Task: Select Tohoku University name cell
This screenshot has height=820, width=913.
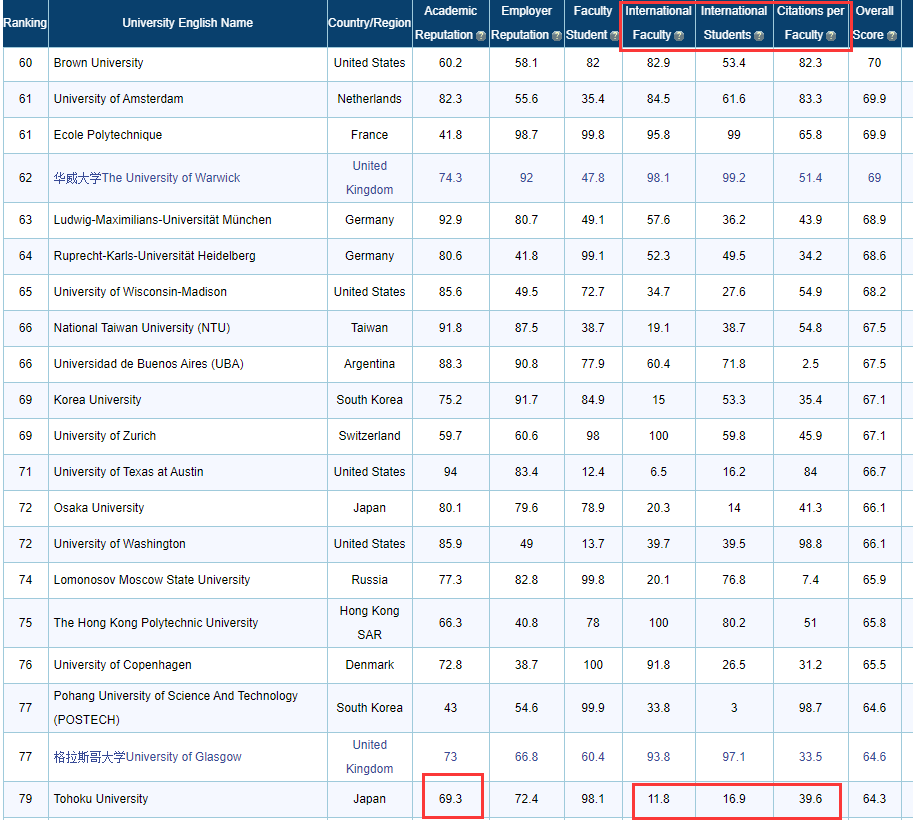Action: [187, 799]
